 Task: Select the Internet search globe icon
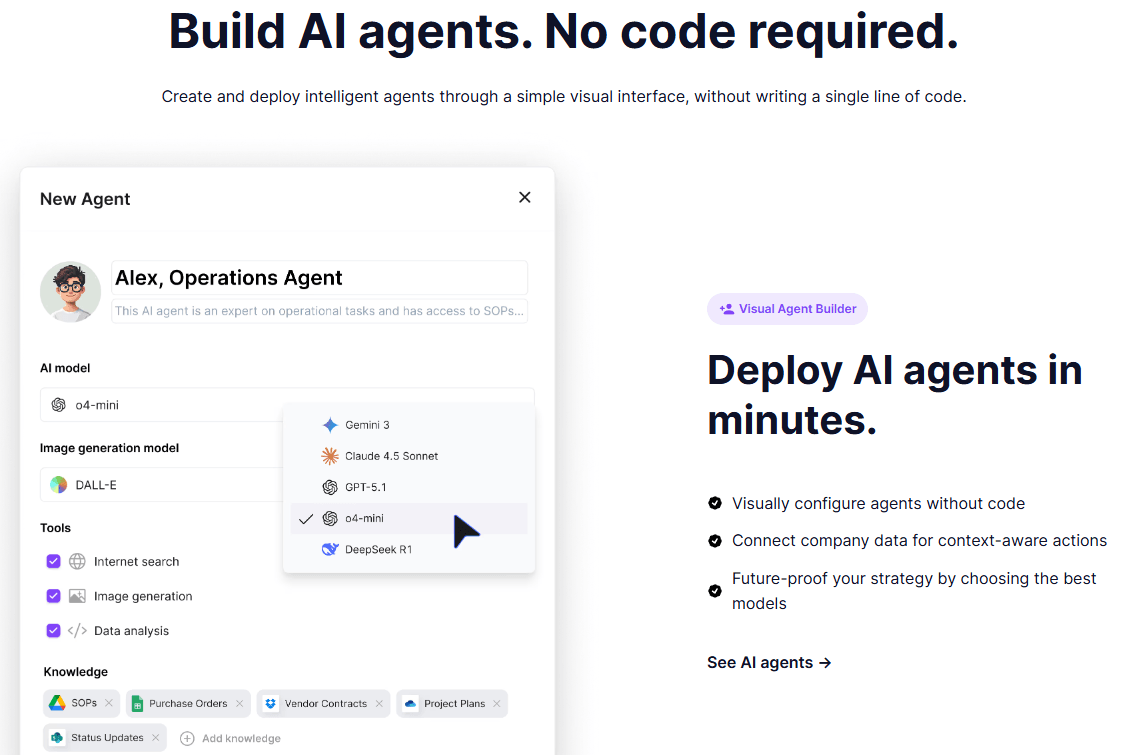point(78,561)
